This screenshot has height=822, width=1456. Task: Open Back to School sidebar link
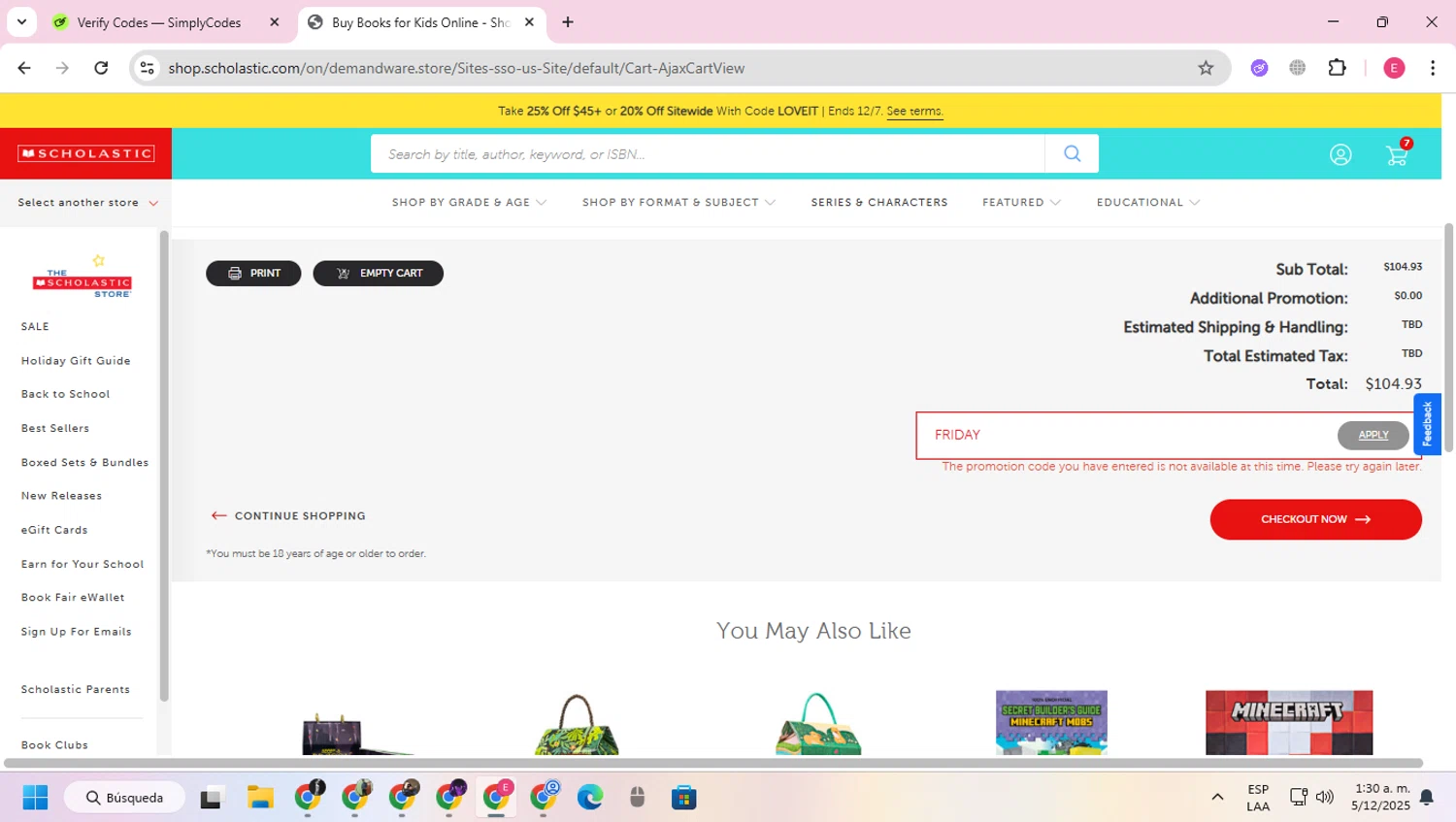65,394
